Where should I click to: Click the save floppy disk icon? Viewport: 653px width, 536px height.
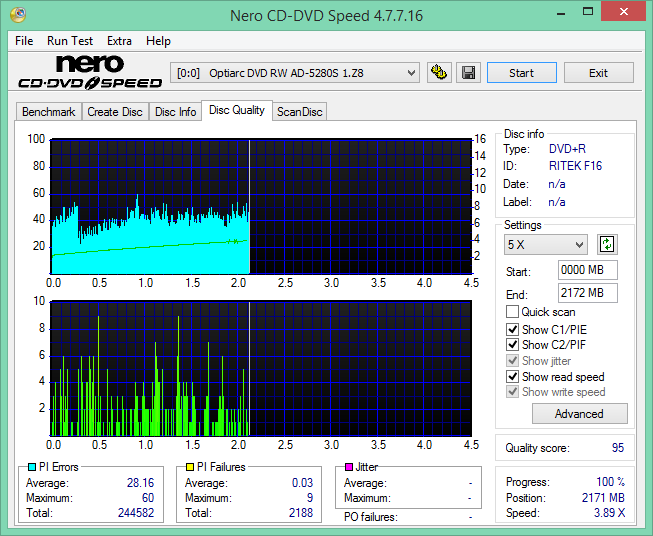[469, 73]
